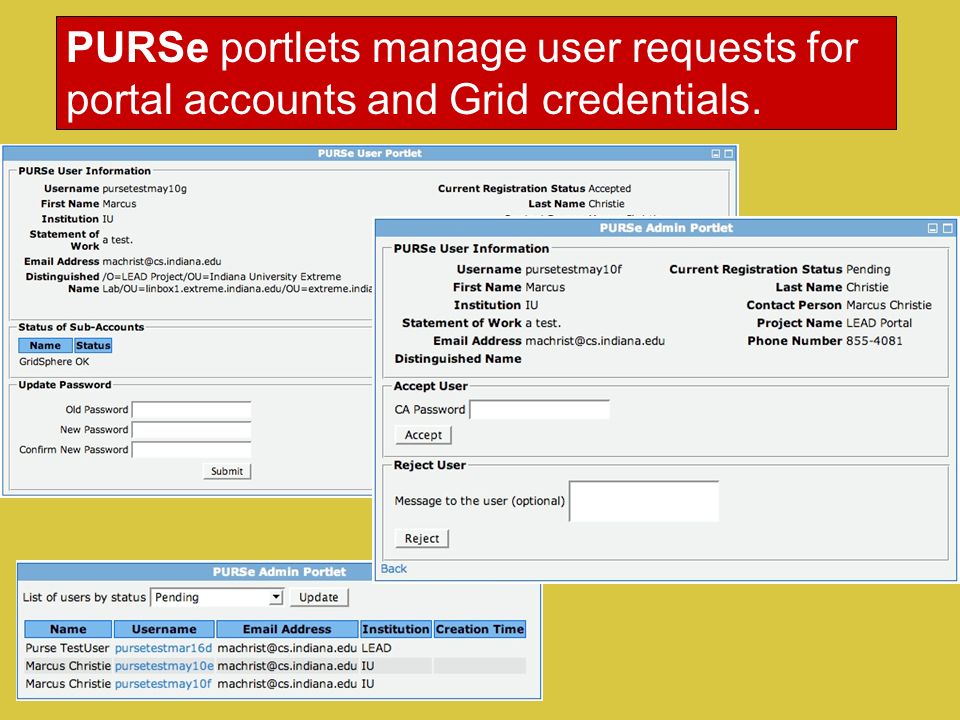Image resolution: width=960 pixels, height=720 pixels.
Task: Click the 'Update Password' section label
Action: click(x=65, y=384)
